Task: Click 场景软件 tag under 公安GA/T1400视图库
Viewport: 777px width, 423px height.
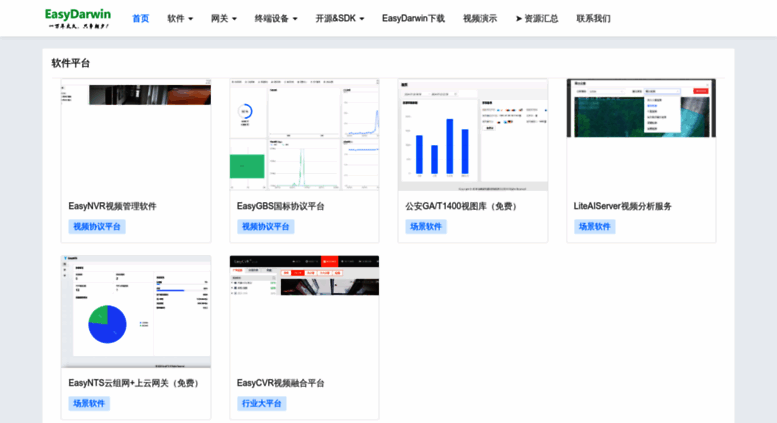Action: pos(426,226)
